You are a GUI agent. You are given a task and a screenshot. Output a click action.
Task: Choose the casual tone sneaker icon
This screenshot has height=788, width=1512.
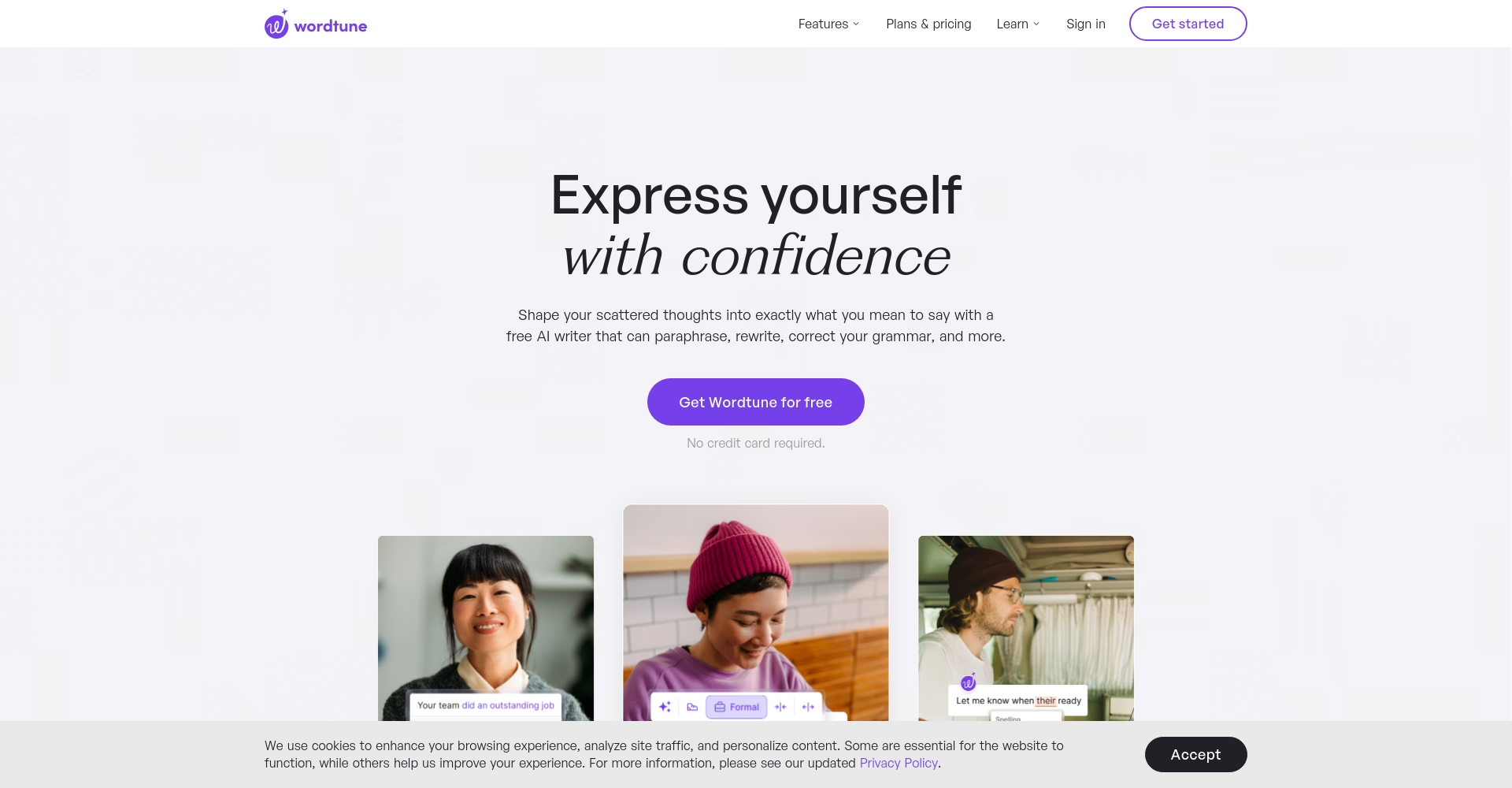click(692, 707)
